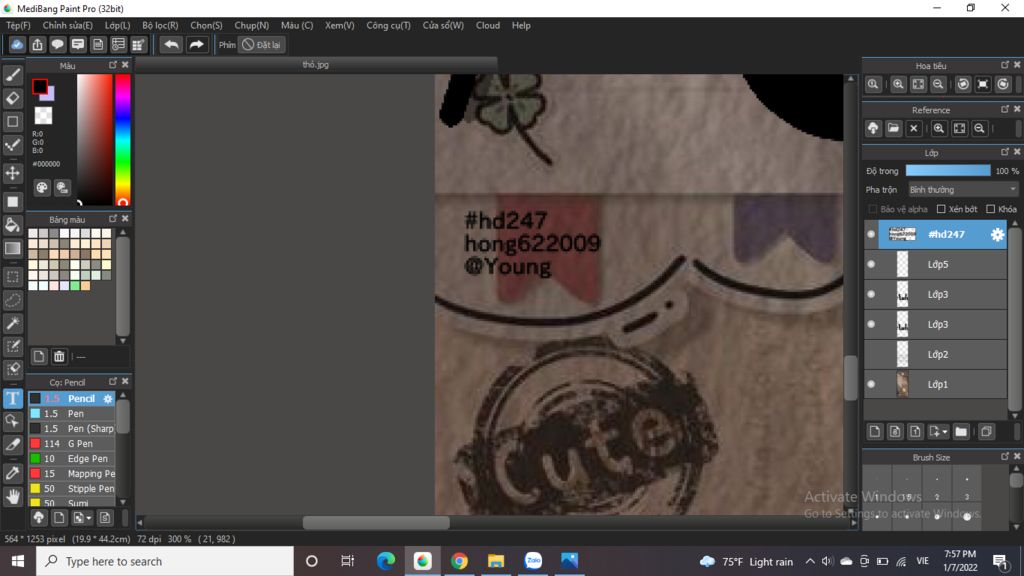This screenshot has height=576, width=1024.
Task: Open a reference image from folder
Action: pyautogui.click(x=893, y=129)
